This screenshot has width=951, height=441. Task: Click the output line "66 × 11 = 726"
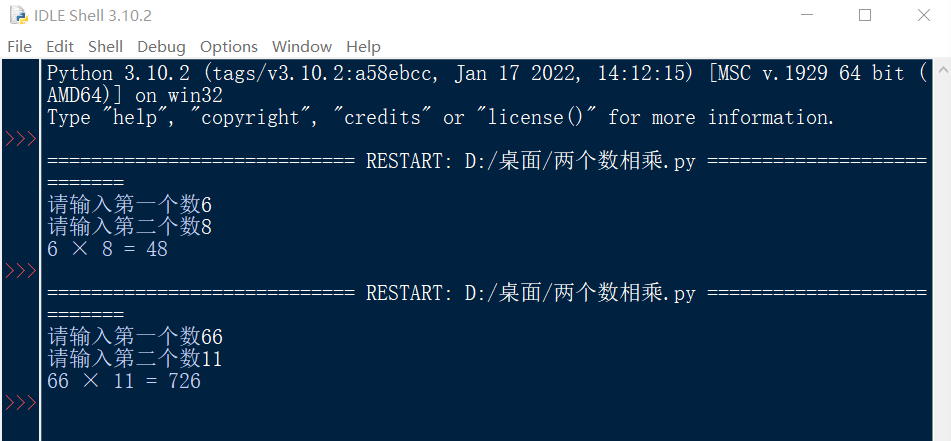[124, 381]
